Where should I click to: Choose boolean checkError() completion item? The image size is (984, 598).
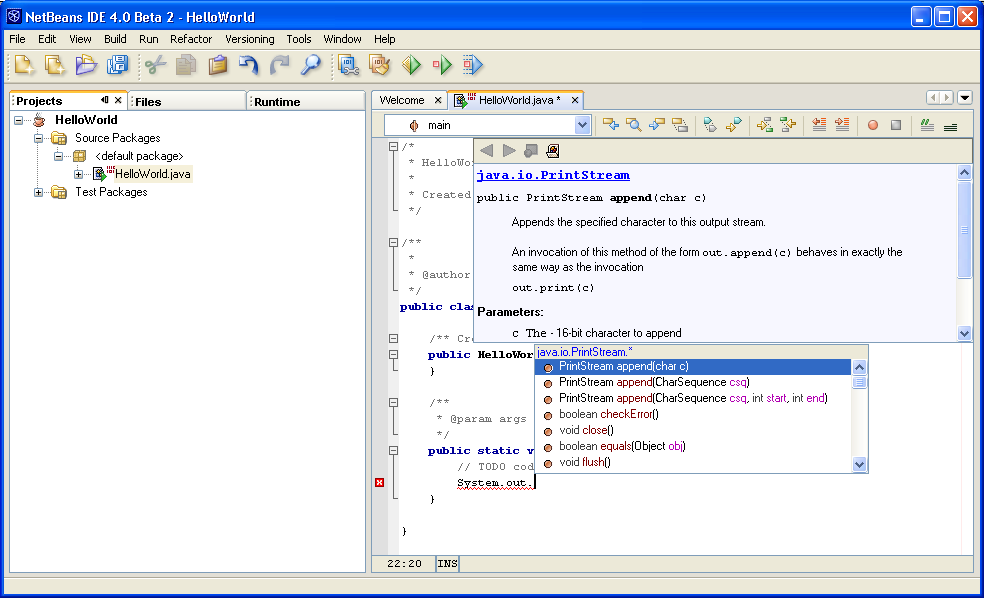(x=693, y=414)
